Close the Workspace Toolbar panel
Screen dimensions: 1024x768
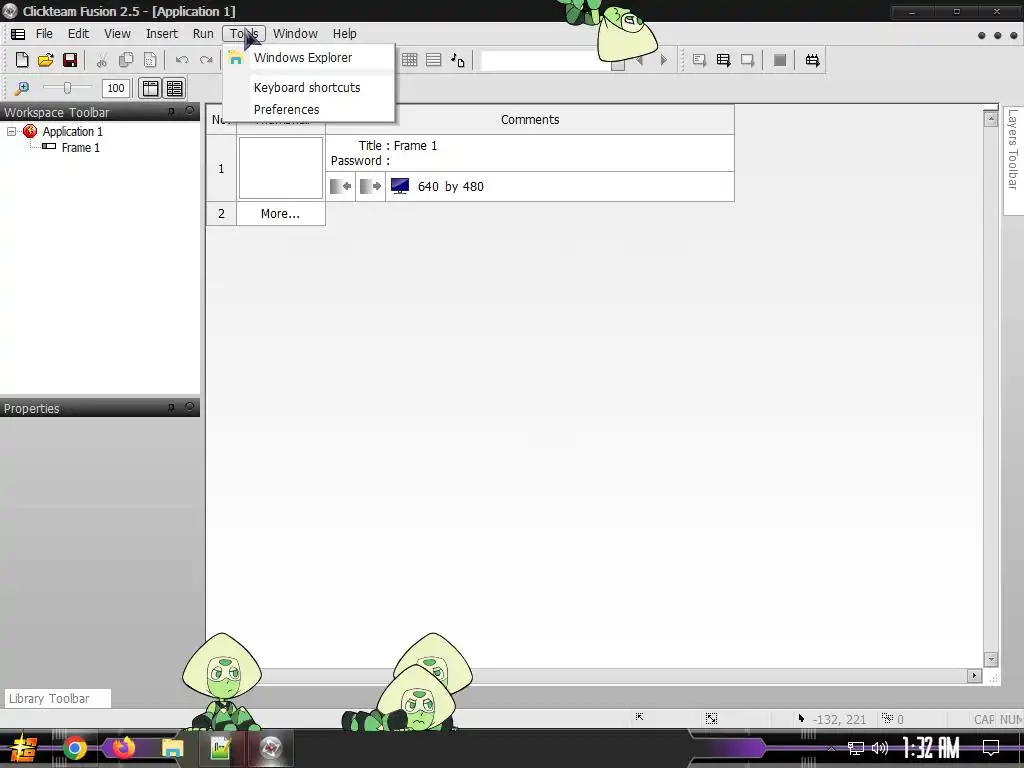coord(189,111)
